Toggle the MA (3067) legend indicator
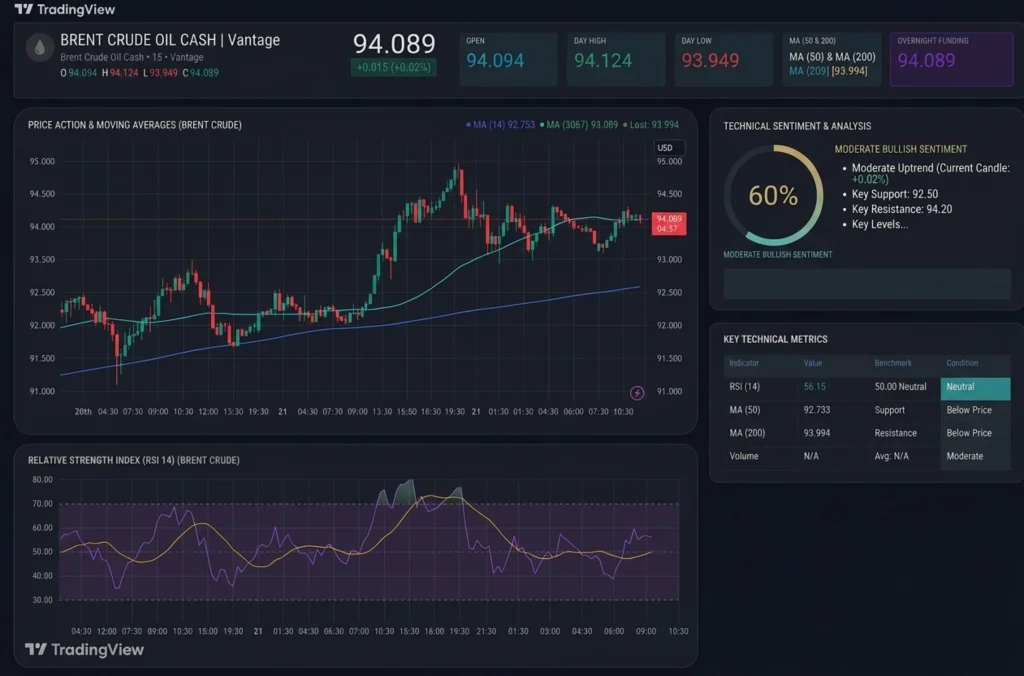Viewport: 1024px width, 676px height. coord(579,125)
